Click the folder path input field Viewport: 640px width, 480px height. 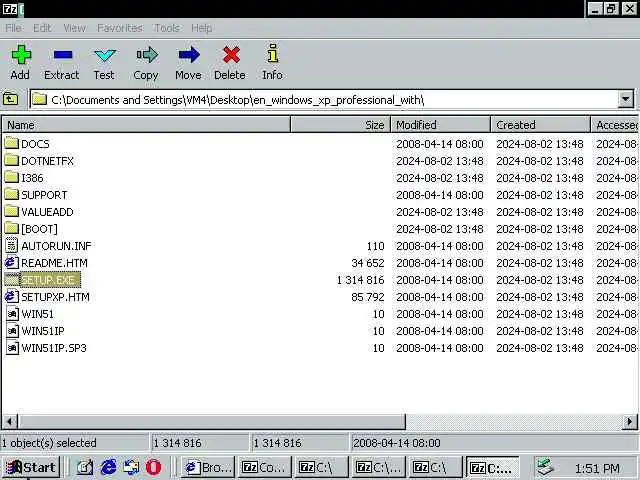[x=324, y=99]
